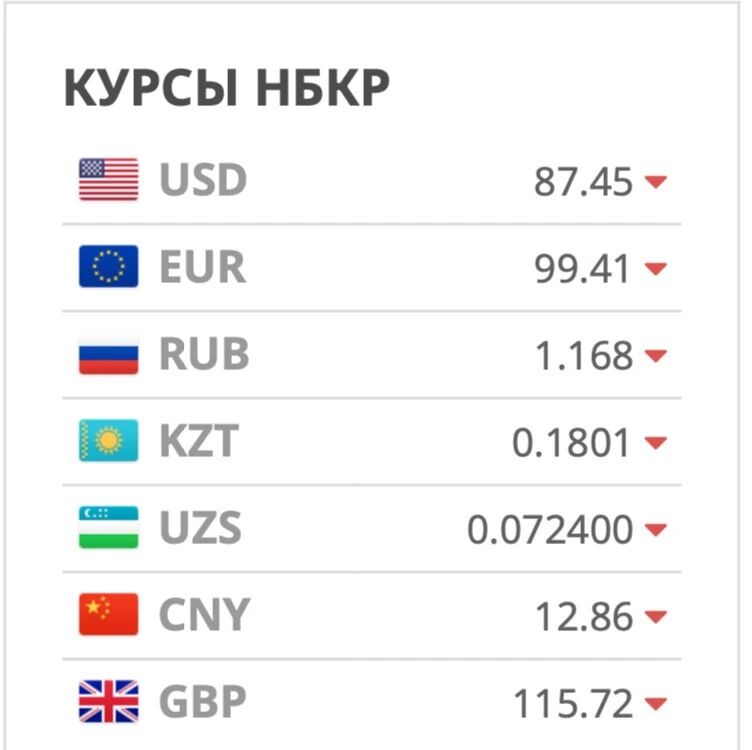Open the EUR currency label
Screen dimensions: 752x750
[202, 267]
